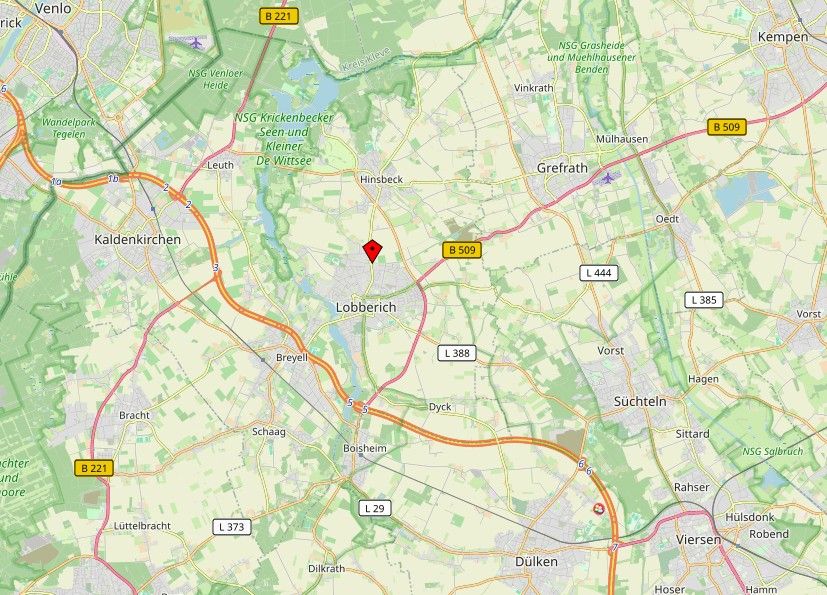
Task: Click the red circular icon near Dülken
Action: (599, 508)
